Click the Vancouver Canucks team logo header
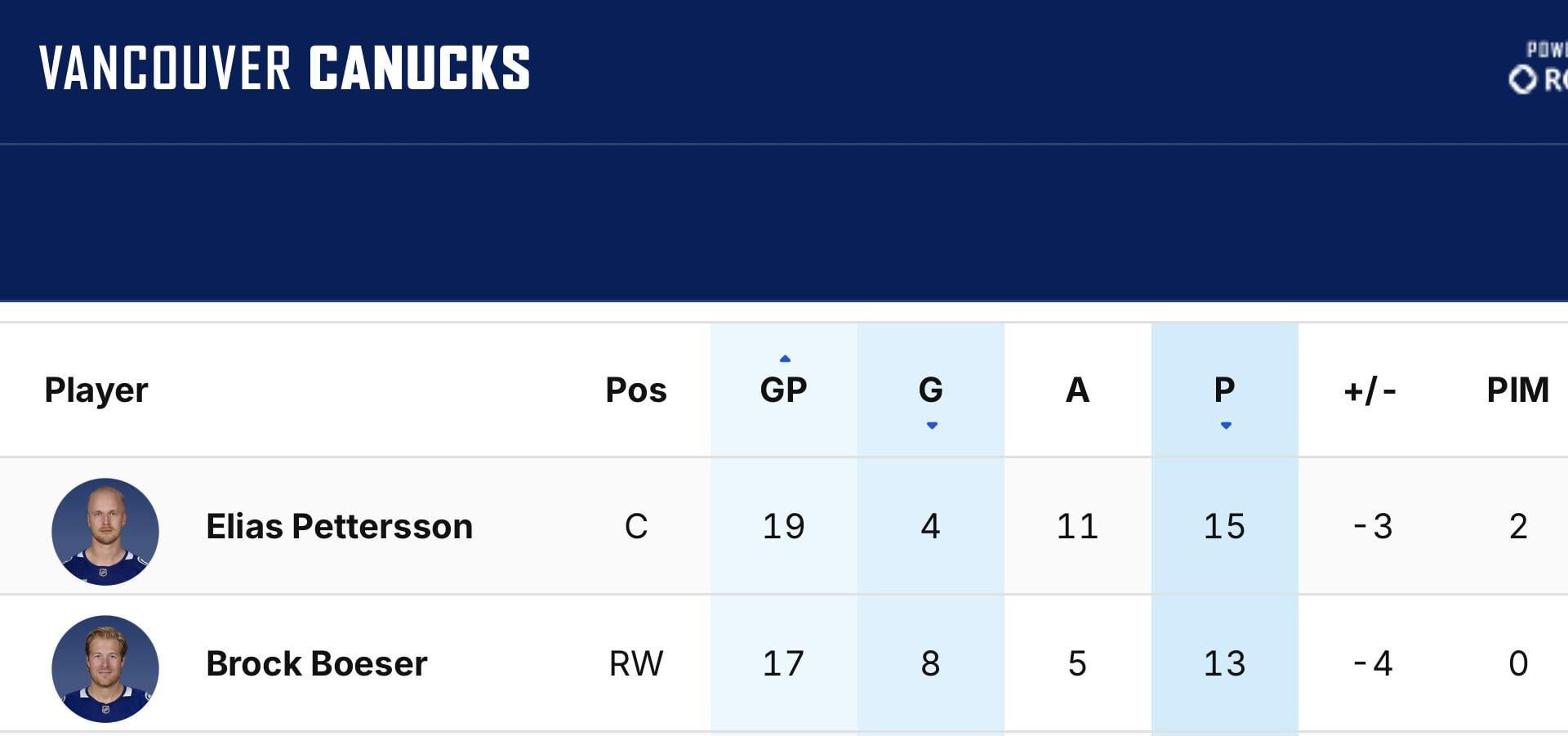Viewport: 1568px width, 736px height. [x=286, y=68]
